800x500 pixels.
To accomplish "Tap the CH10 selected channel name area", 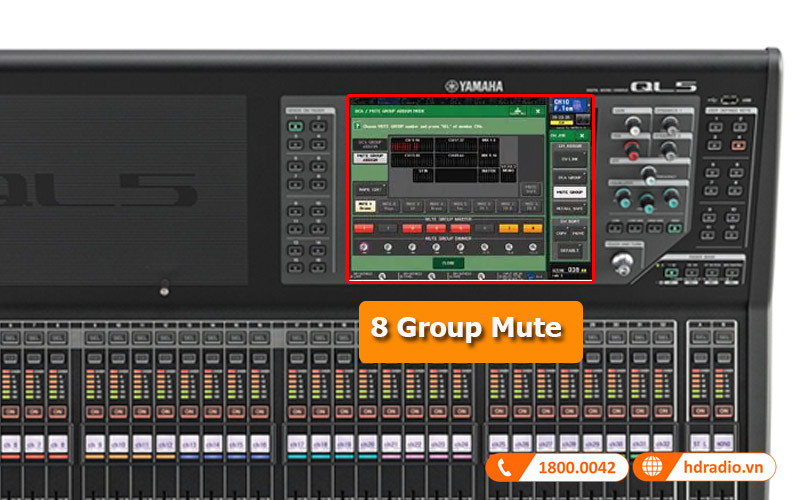I will click(568, 105).
